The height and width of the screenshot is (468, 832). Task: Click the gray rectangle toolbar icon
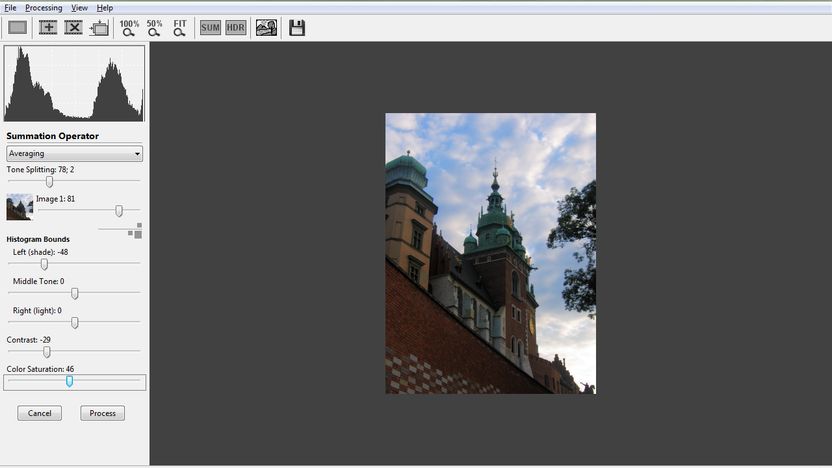point(18,28)
